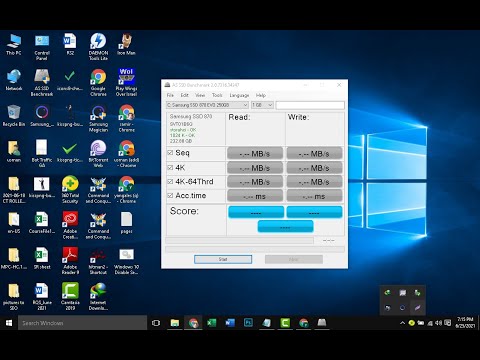
Task: Collapse the hidden tray icons chevron
Action: tap(402, 323)
